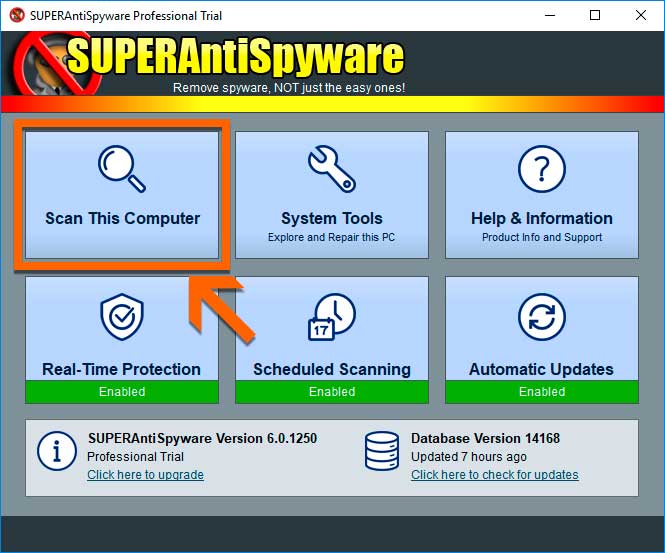Image resolution: width=665 pixels, height=553 pixels.
Task: Click 'Explore and Repair this PC' text
Action: coord(331,237)
